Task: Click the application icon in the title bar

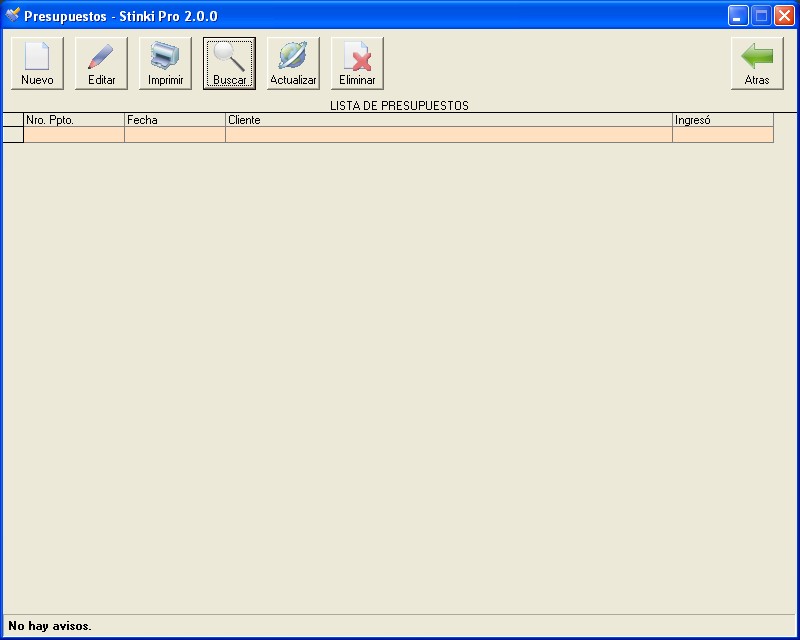Action: [12, 15]
